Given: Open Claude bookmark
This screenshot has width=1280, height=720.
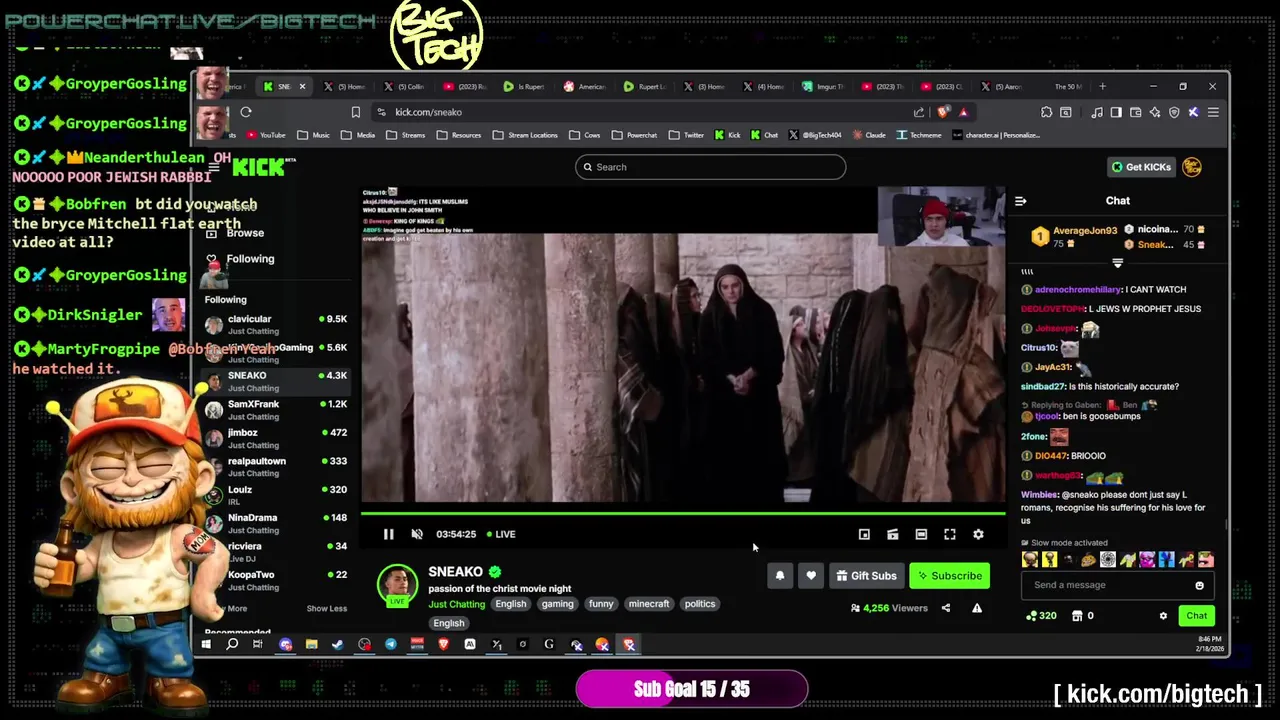Looking at the screenshot, I should click(868, 135).
